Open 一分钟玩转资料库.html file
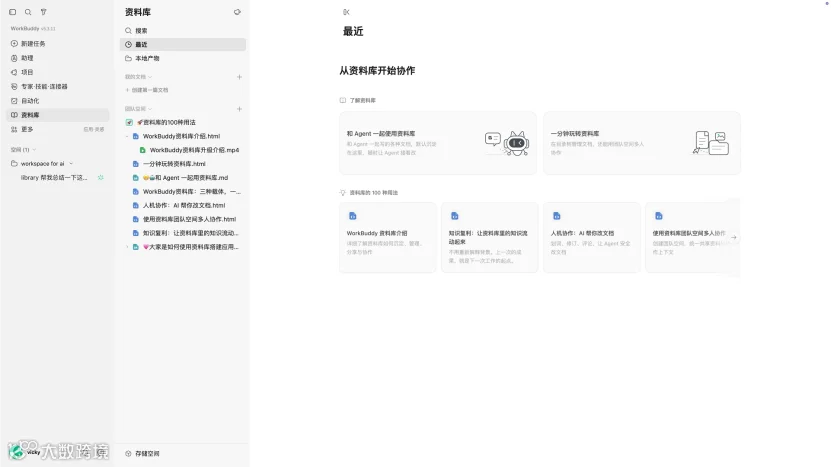Viewport: 832px width, 467px height. point(174,164)
